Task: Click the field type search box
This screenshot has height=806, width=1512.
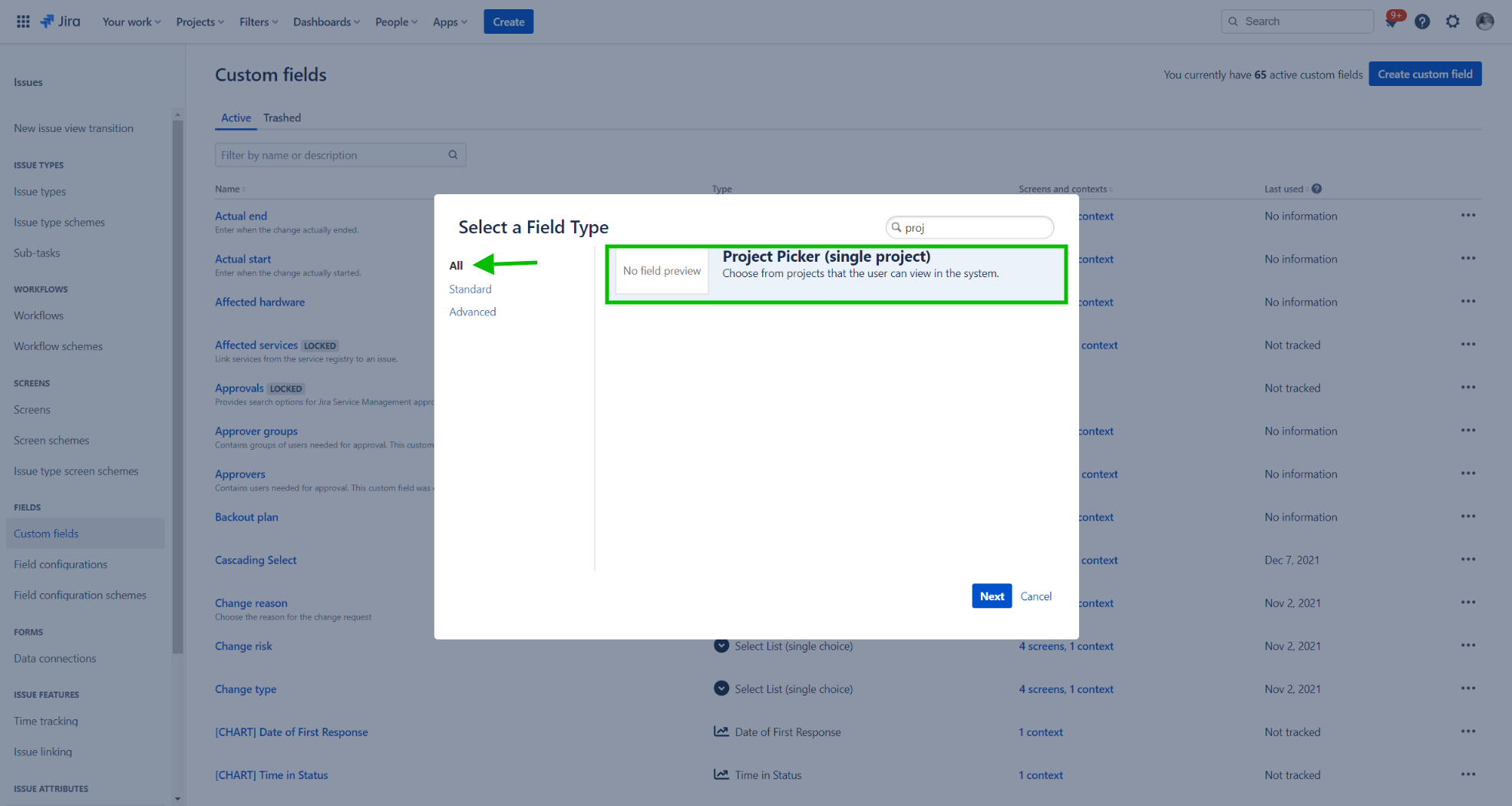Action: pos(975,228)
